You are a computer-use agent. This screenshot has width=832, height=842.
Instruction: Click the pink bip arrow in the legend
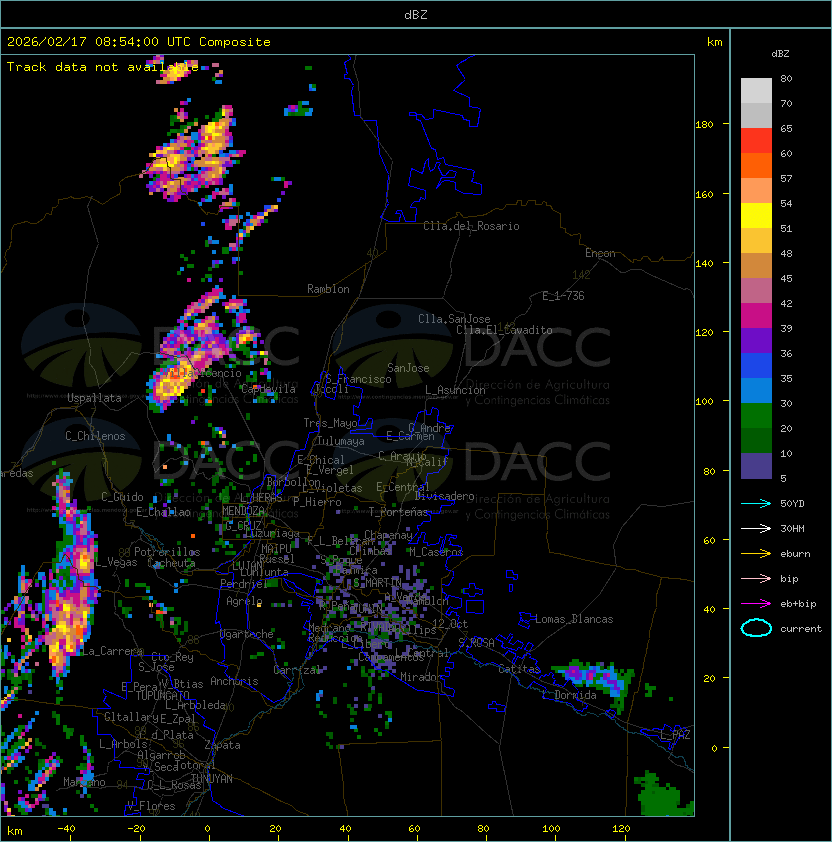pos(756,578)
